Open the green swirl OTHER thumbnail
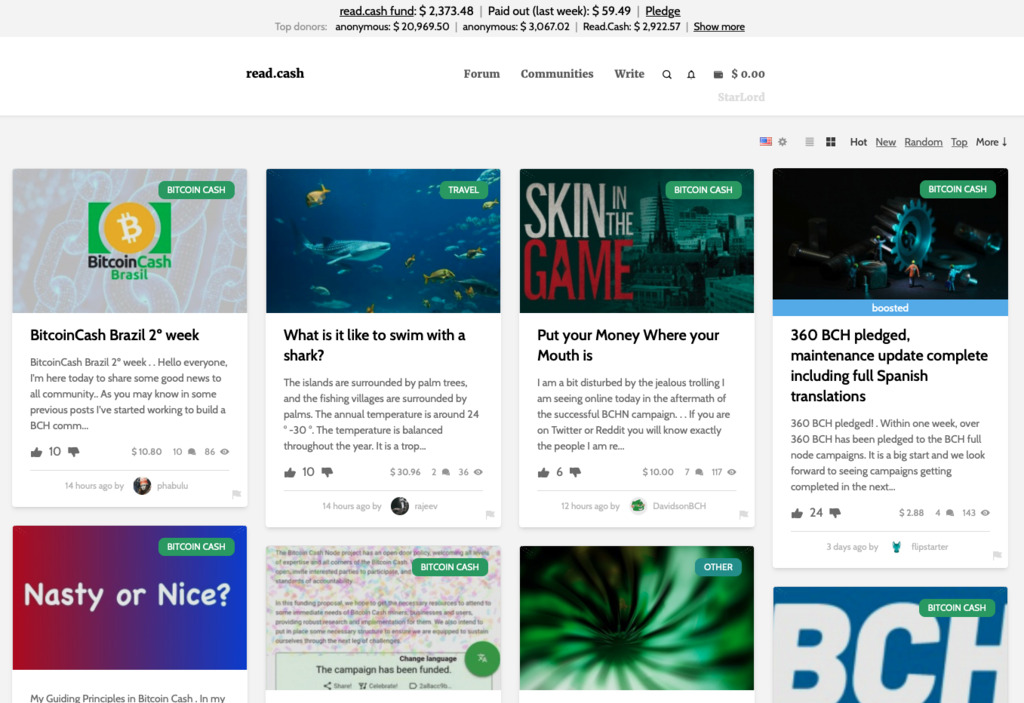The width and height of the screenshot is (1024, 703). (637, 617)
